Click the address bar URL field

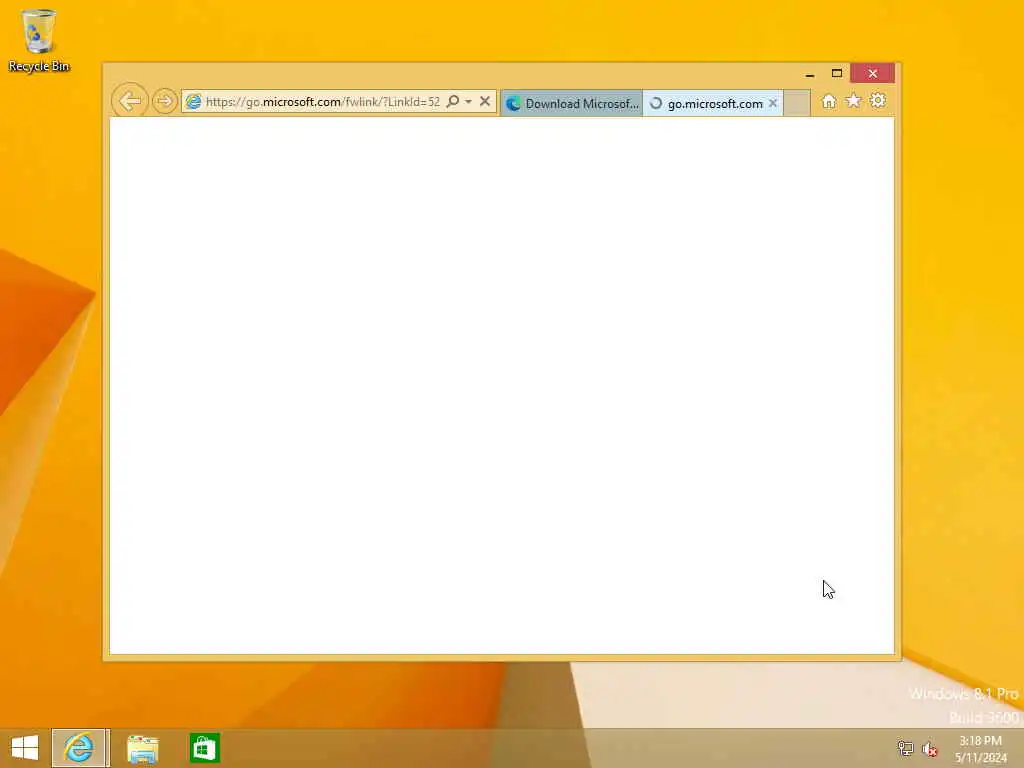coord(323,102)
